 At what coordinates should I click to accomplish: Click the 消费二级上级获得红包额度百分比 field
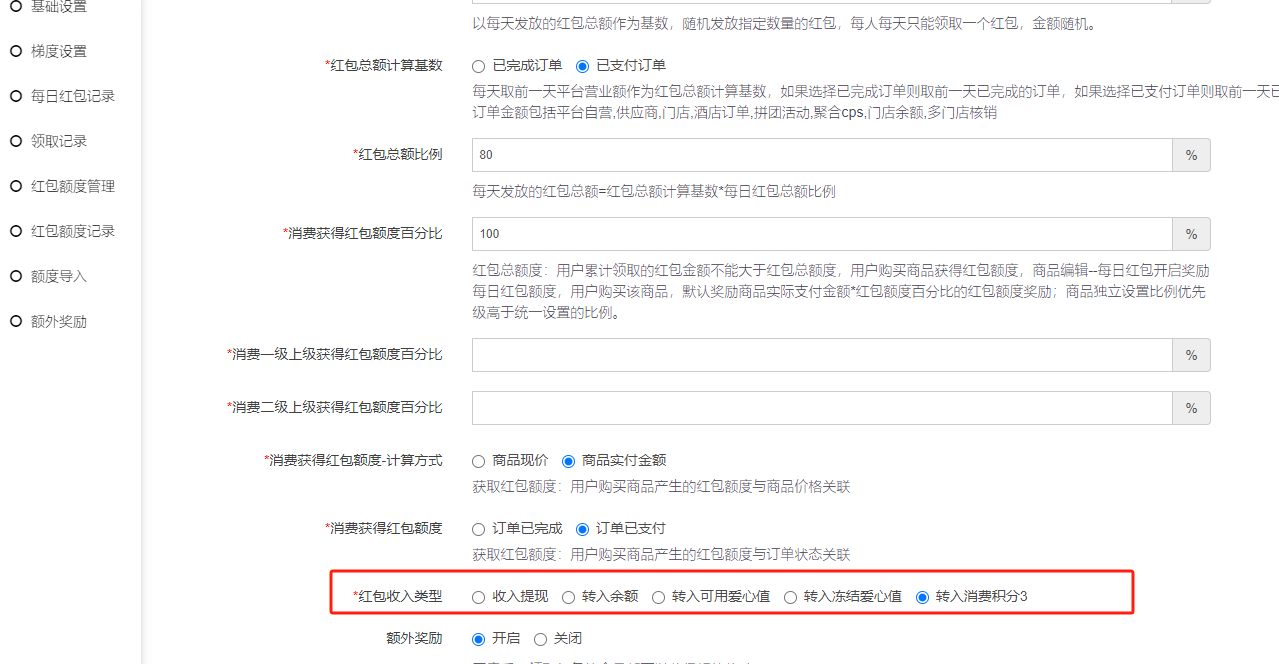click(821, 408)
